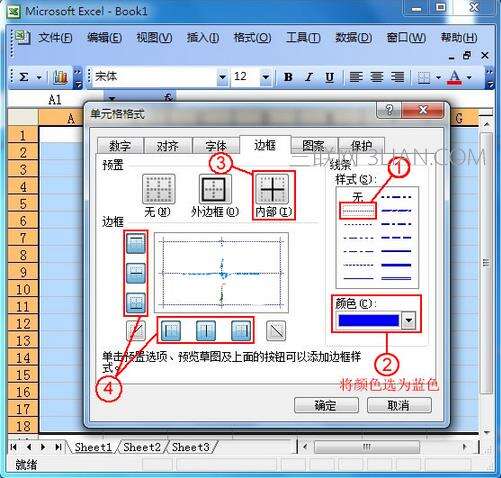Center text with toolbar alignment icon

(x=377, y=77)
